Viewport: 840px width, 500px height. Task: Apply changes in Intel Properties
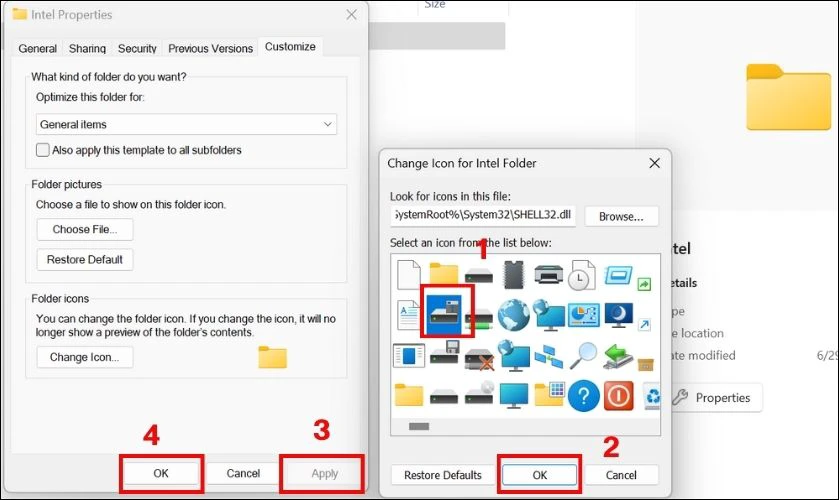(325, 473)
